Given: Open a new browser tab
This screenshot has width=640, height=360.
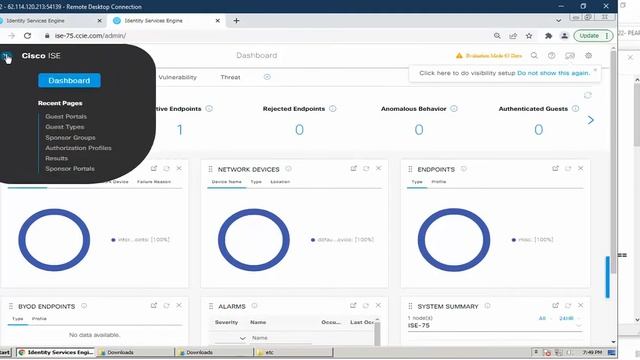Looking at the screenshot, I should [x=236, y=21].
